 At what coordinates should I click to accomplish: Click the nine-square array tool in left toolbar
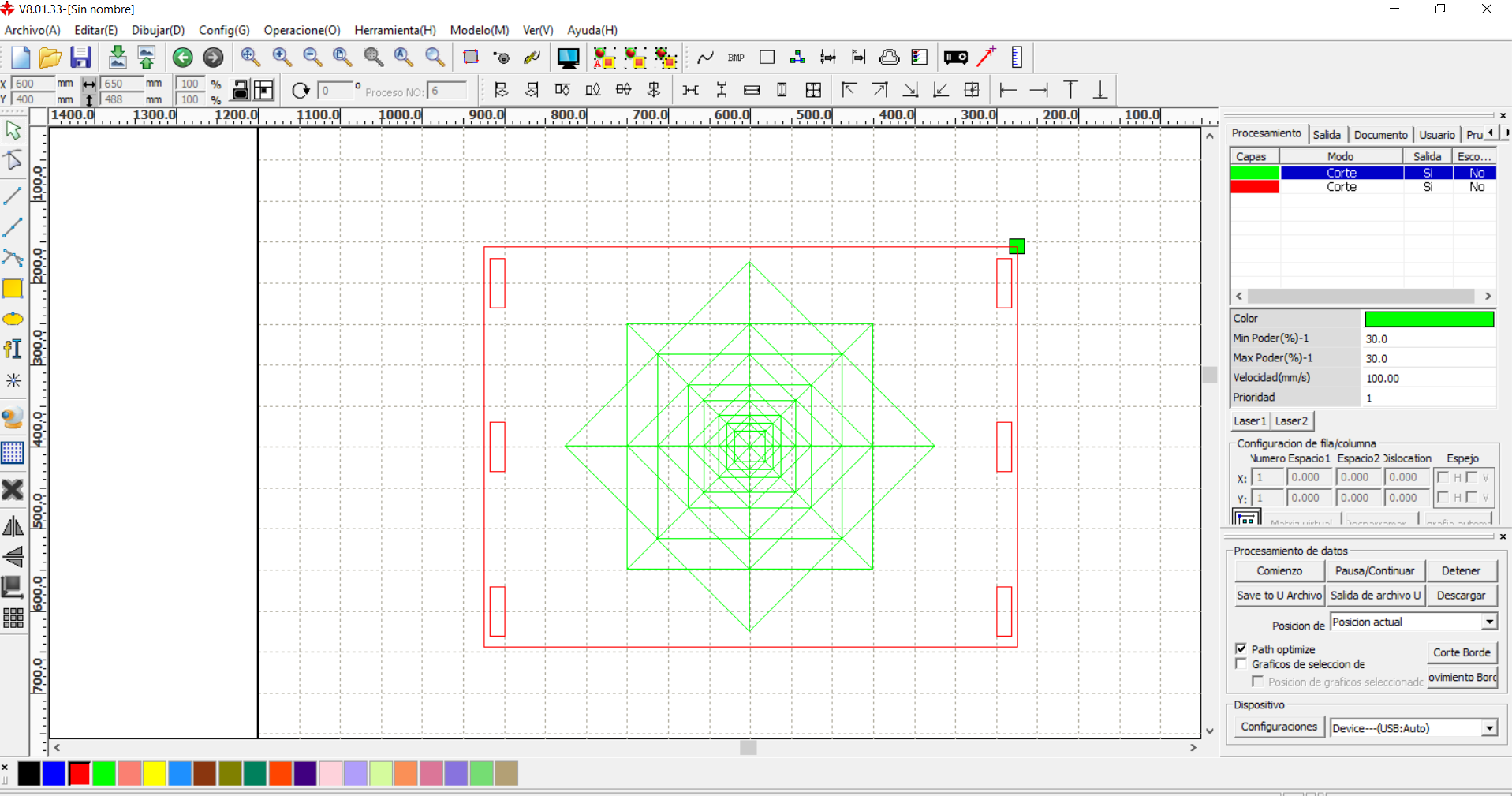coord(13,618)
